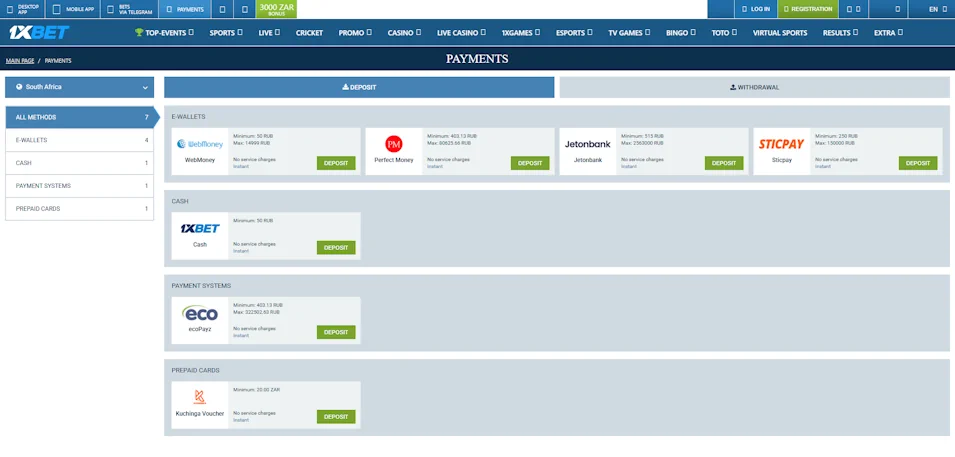This screenshot has width=955, height=457.
Task: Open the RESULTS menu
Action: click(x=840, y=33)
